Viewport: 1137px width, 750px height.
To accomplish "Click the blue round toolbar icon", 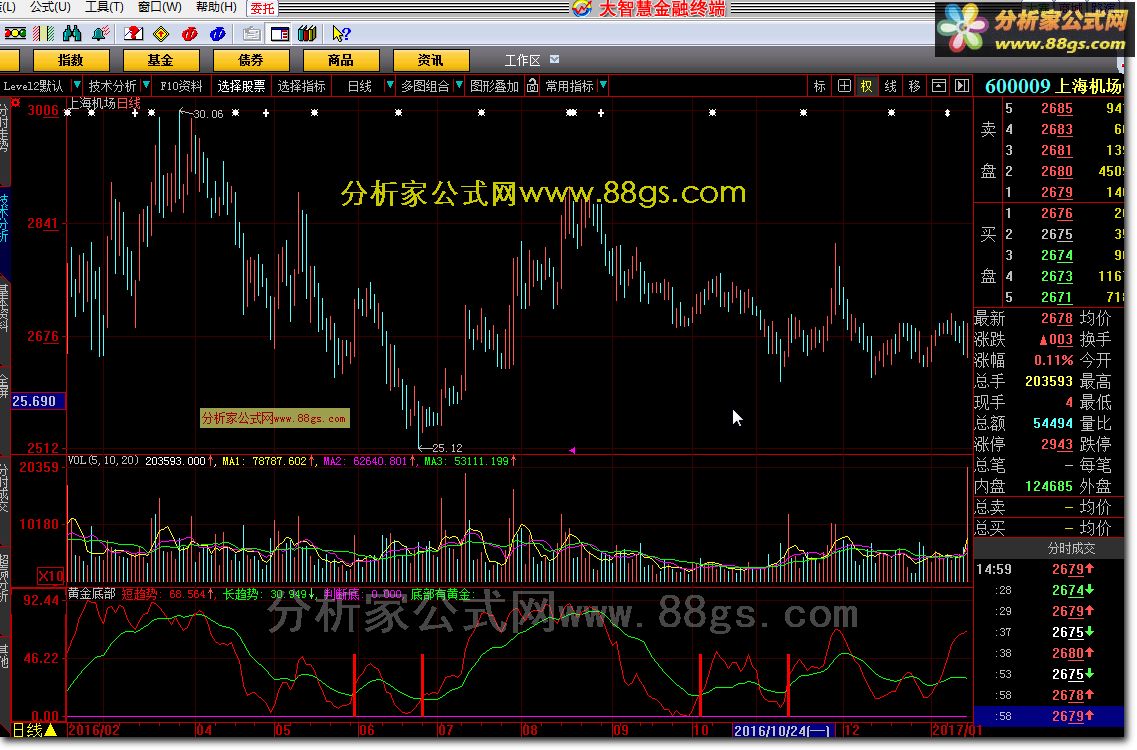I will tap(217, 33).
